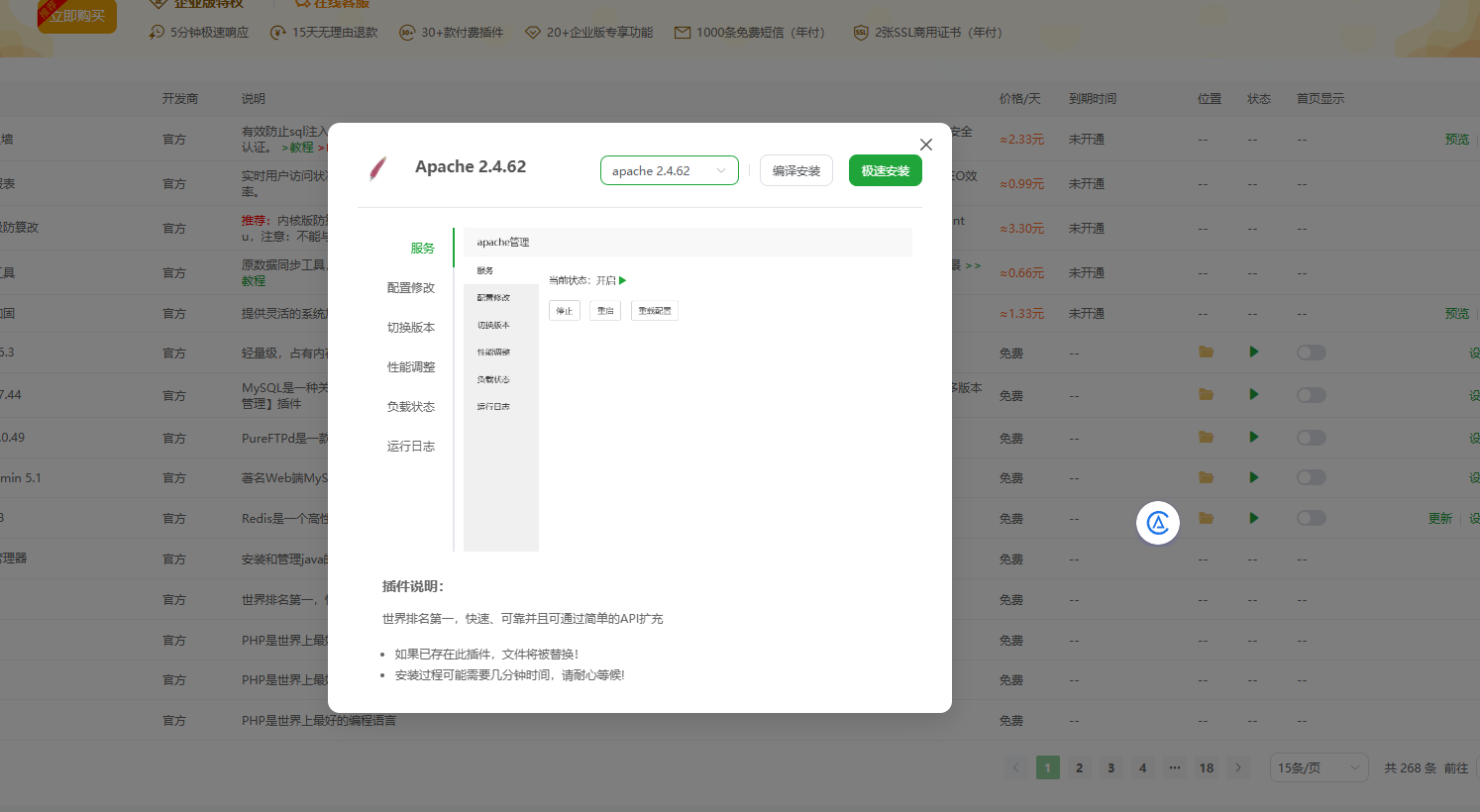Open folder icon in the 著名Web端 row
Screen dimensions: 1480x812
coord(1206,477)
